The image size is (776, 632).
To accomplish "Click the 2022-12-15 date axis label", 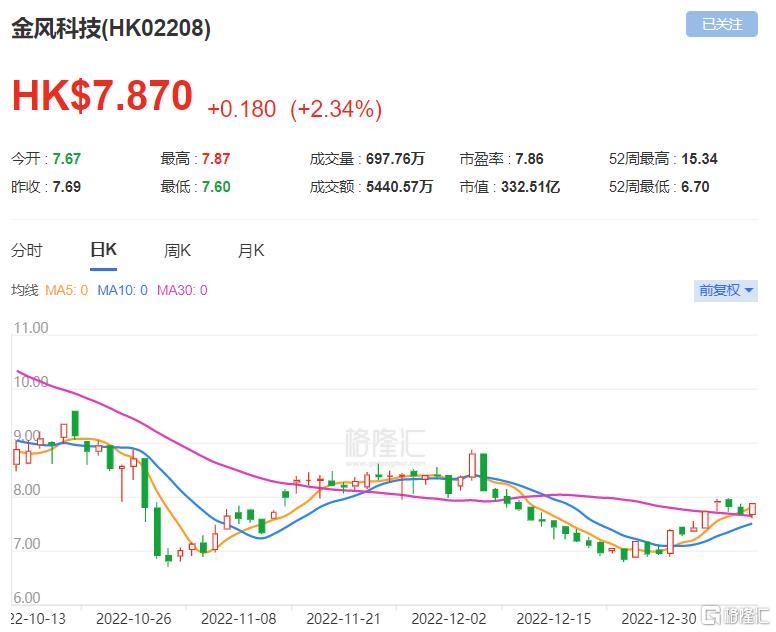I will click(554, 619).
